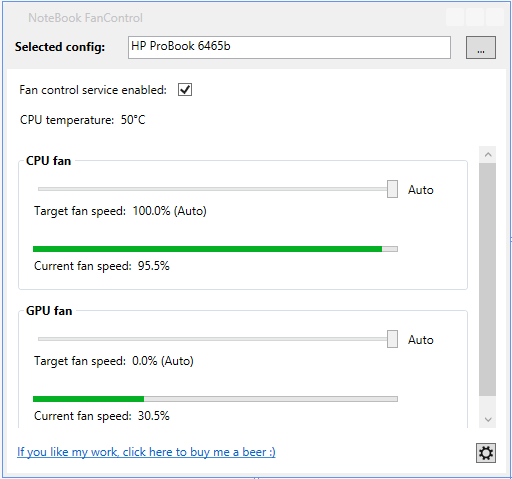Click the CPU fan group heading

click(49, 161)
